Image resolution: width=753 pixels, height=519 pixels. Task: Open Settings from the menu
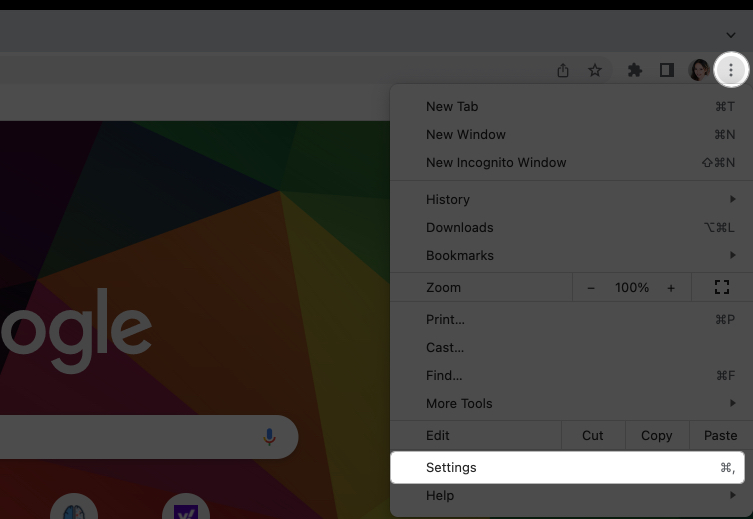(x=568, y=467)
